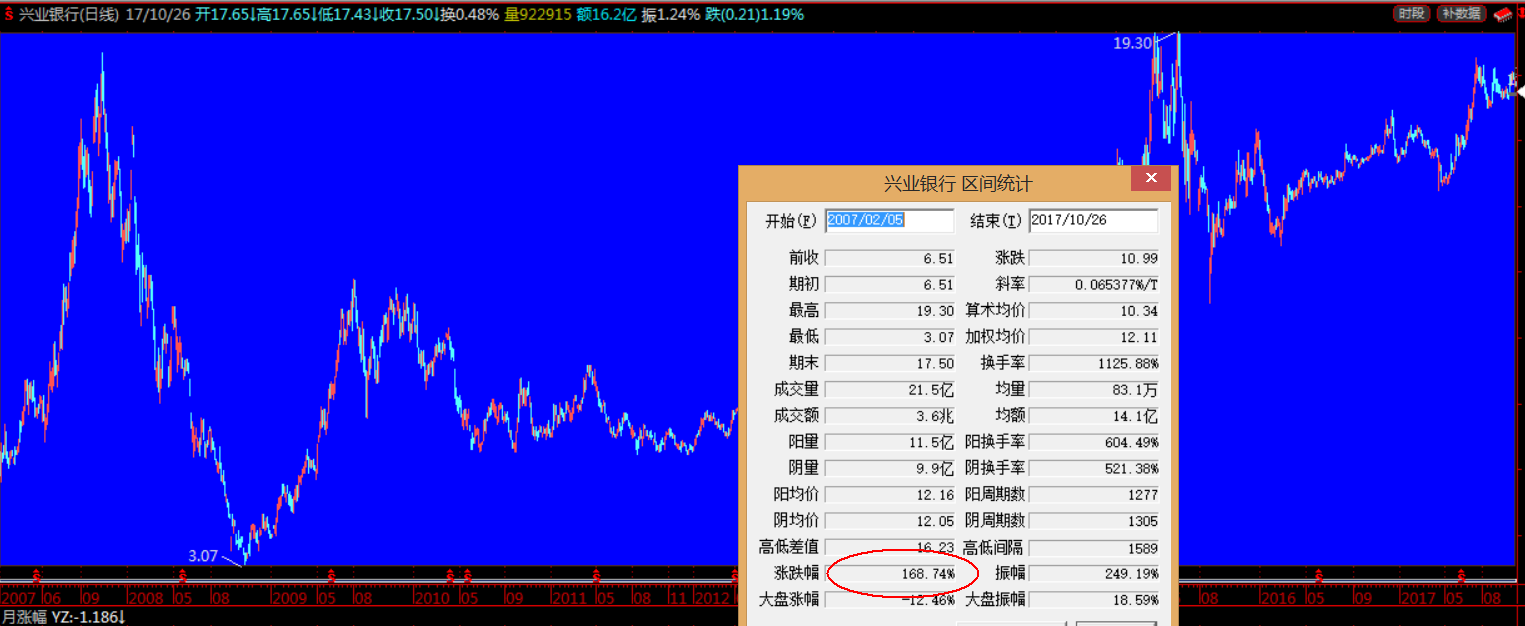This screenshot has height=626, width=1525.
Task: Select the 换手率 value 1125.88%
Action: (x=1094, y=363)
